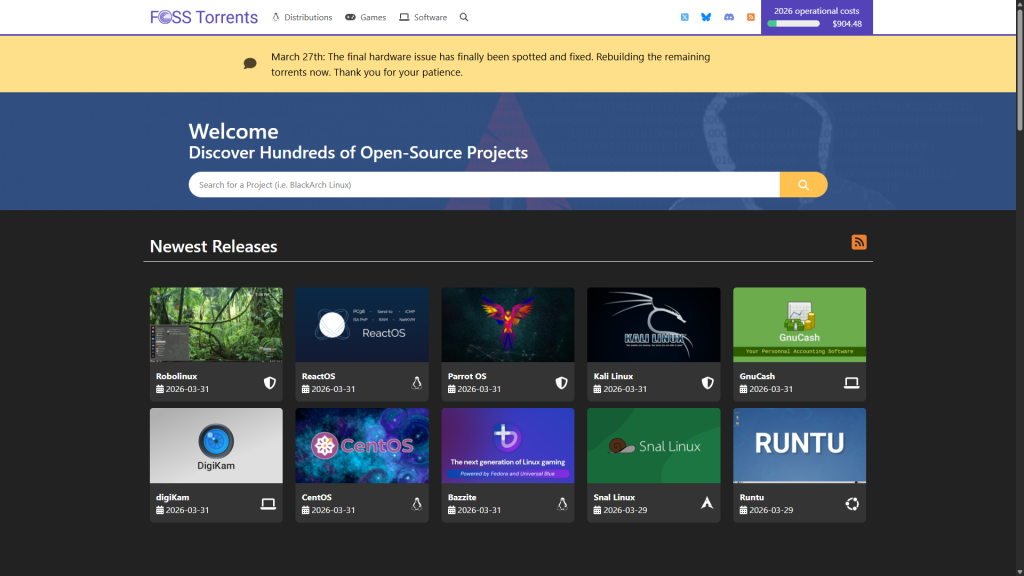Click the shield icon on the Kali Linux card
The image size is (1024, 576).
(x=706, y=382)
